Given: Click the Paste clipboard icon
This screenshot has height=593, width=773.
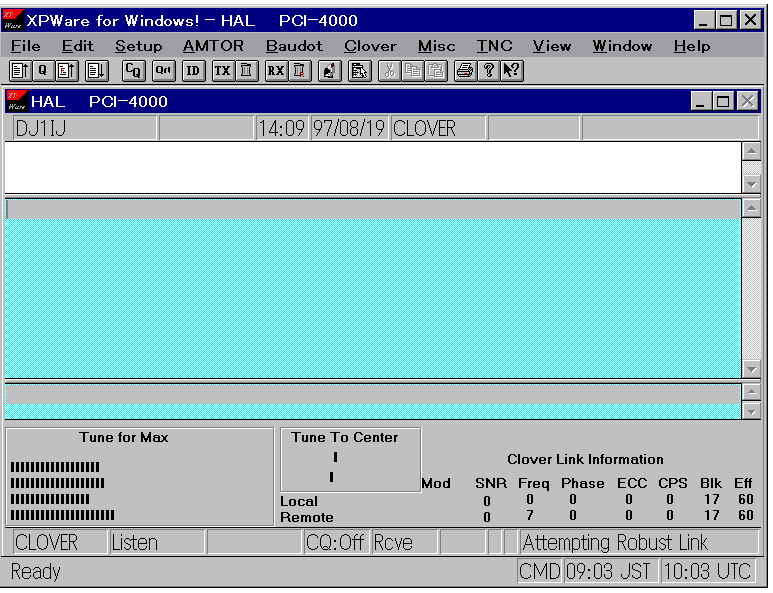Looking at the screenshot, I should tap(436, 71).
